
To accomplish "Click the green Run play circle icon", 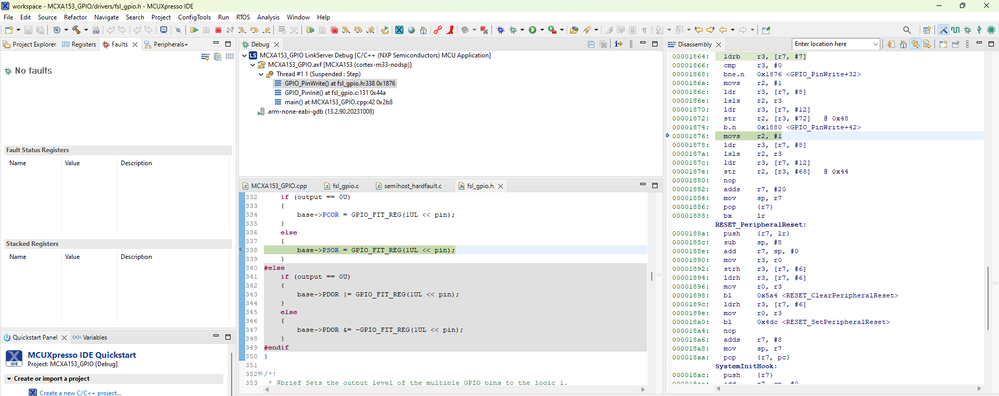I will coord(533,30).
